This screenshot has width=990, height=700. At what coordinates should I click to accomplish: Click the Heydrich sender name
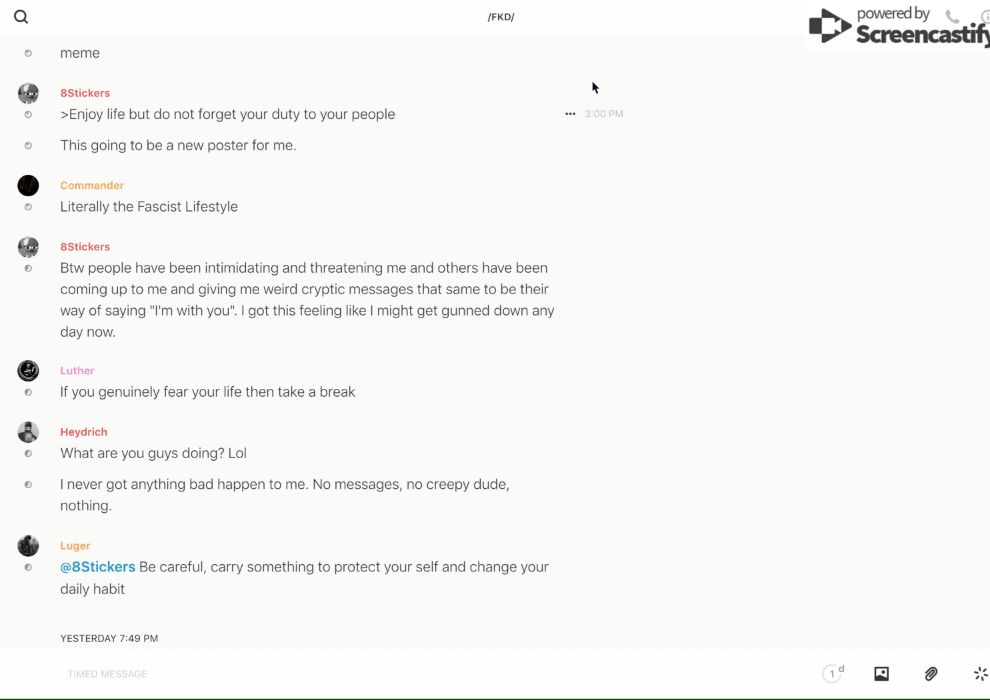click(x=83, y=432)
